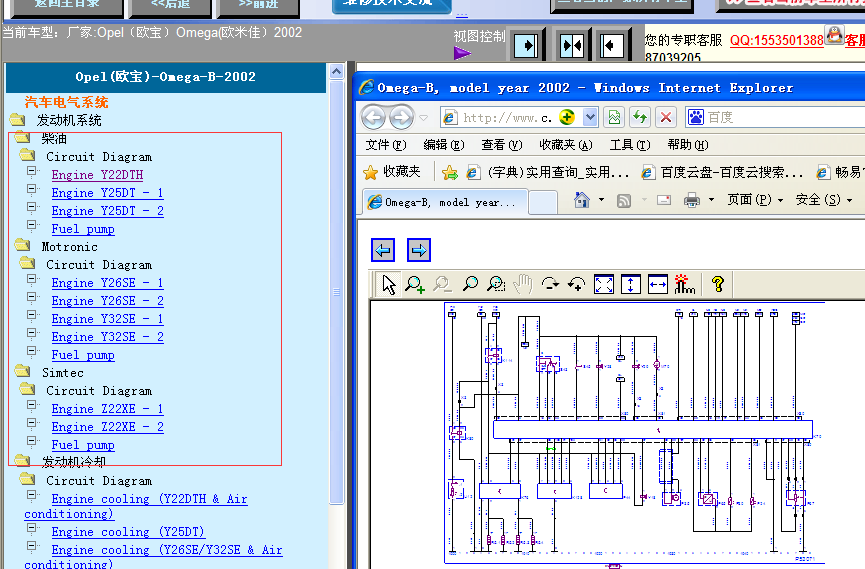Collapse the Simtec folder in the tree
Viewport: 865px width, 569px height.
pos(22,371)
